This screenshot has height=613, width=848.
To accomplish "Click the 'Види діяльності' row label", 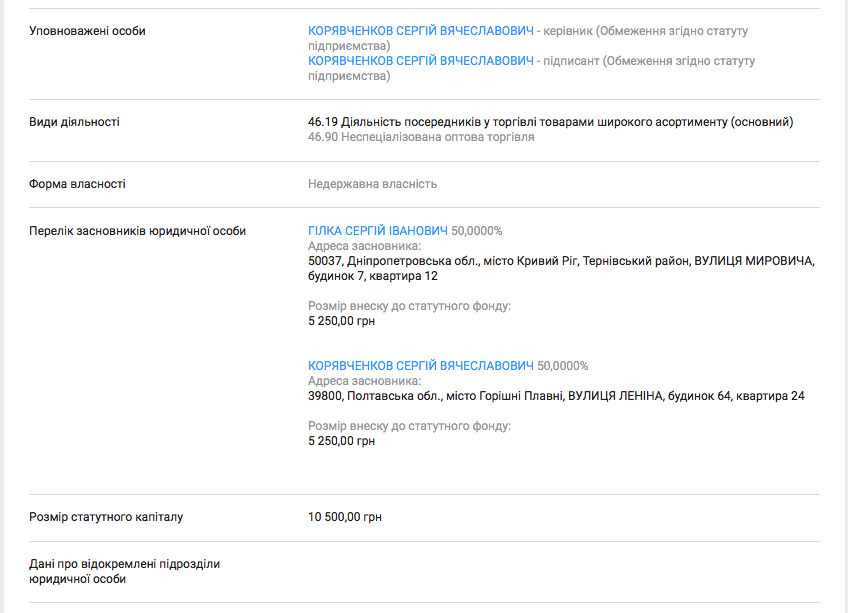I will tap(74, 122).
